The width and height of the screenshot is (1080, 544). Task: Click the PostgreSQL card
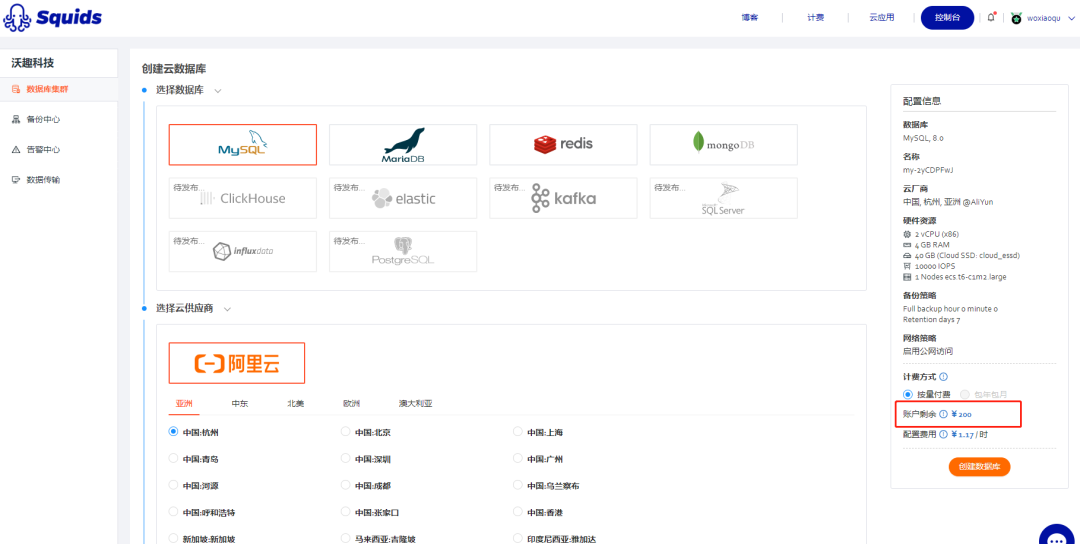403,251
